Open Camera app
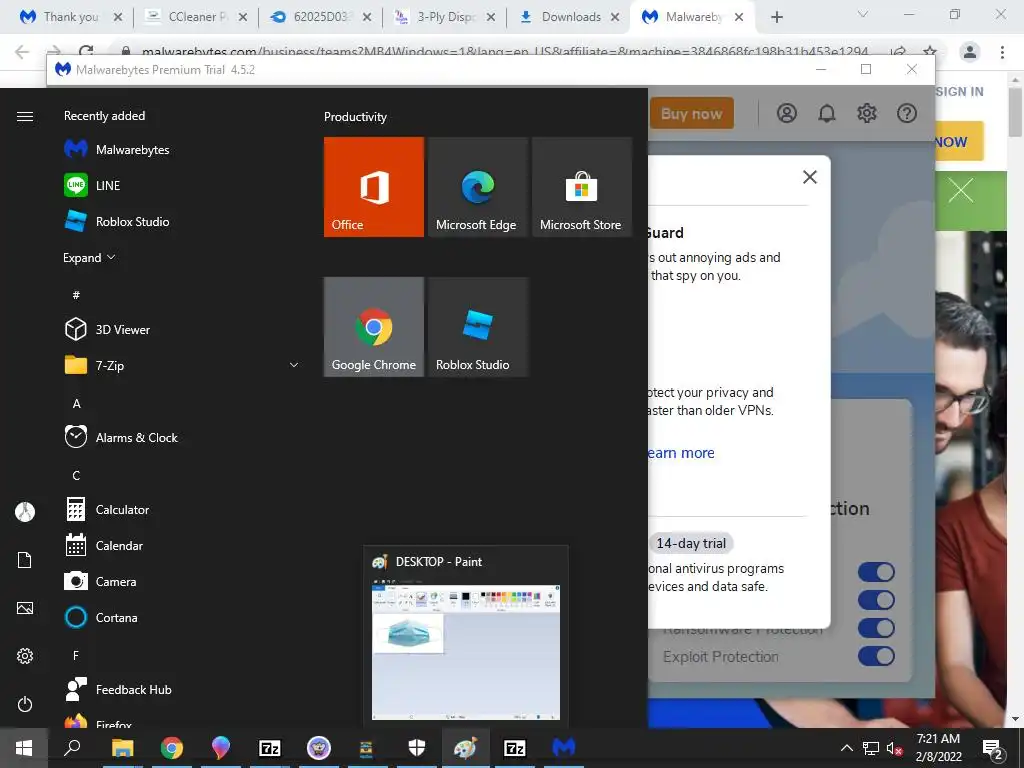The width and height of the screenshot is (1024, 768). (118, 581)
